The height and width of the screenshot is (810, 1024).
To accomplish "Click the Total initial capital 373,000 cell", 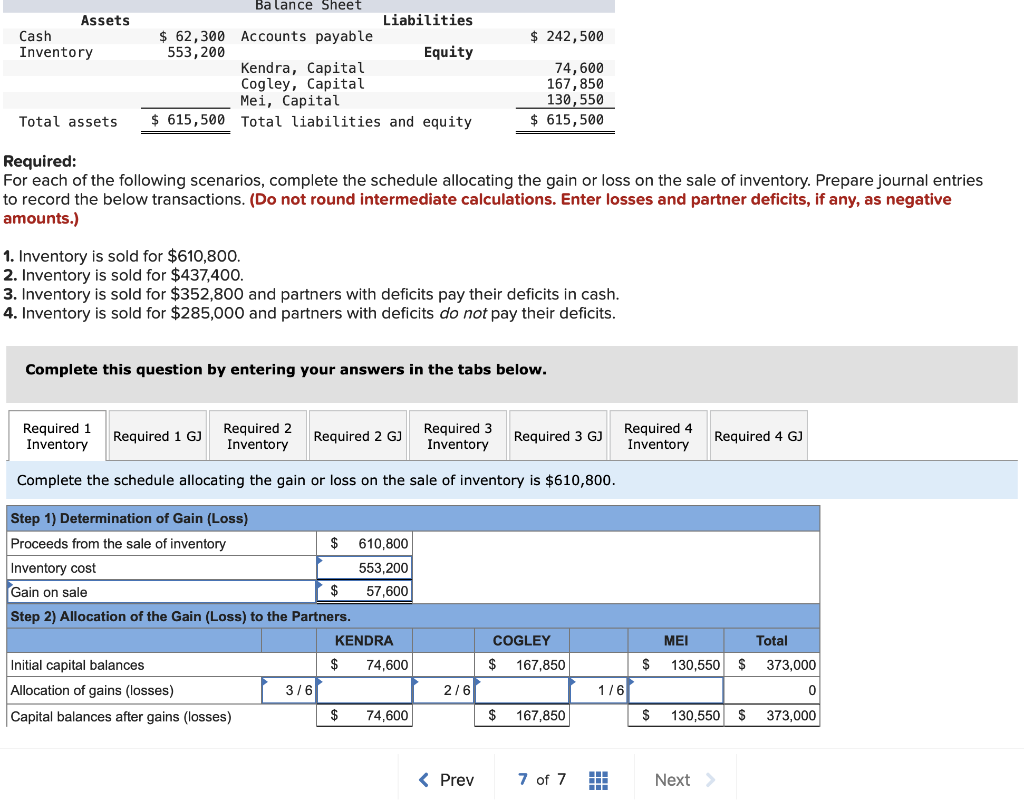I will click(772, 665).
